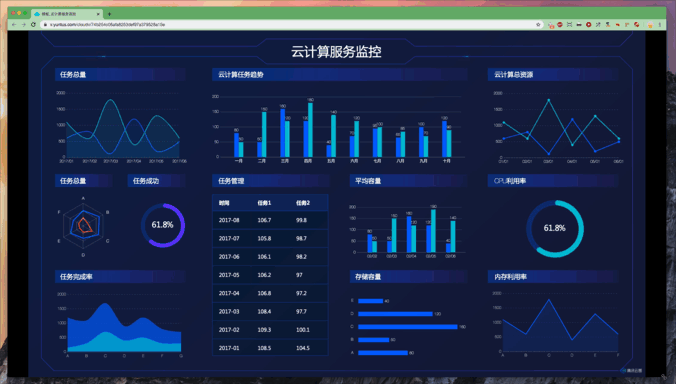Screen dimensions: 676x384
Task: Reload the page with the refresh icon
Action: coord(33,25)
